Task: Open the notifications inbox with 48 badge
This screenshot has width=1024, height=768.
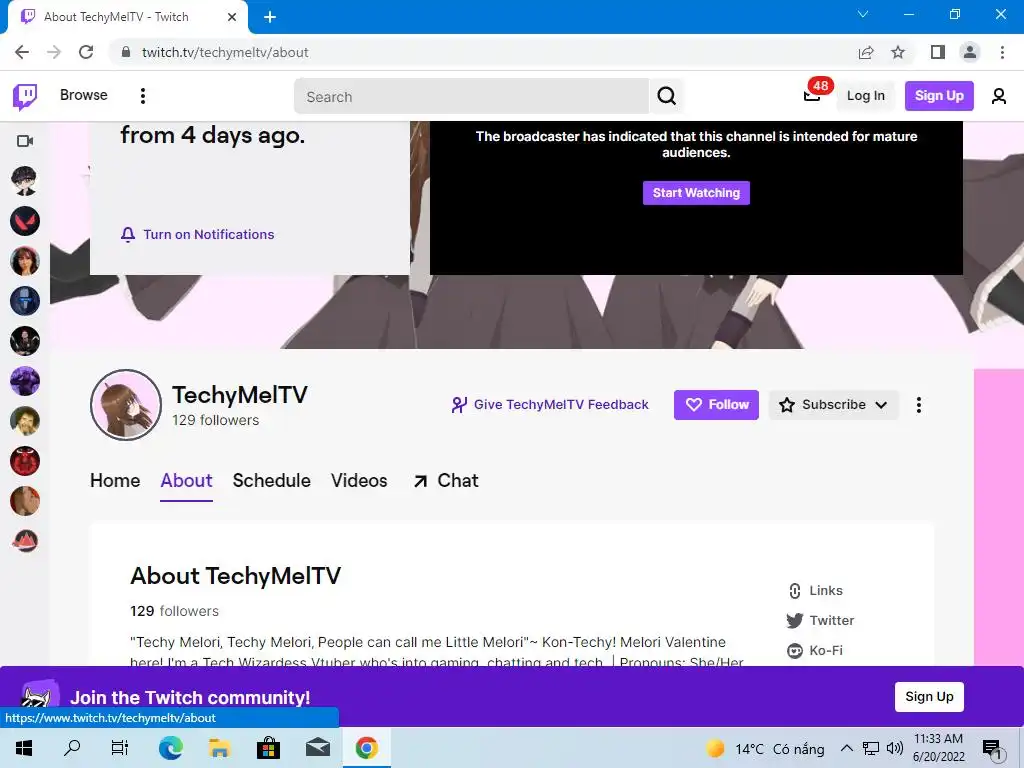Action: coord(812,95)
